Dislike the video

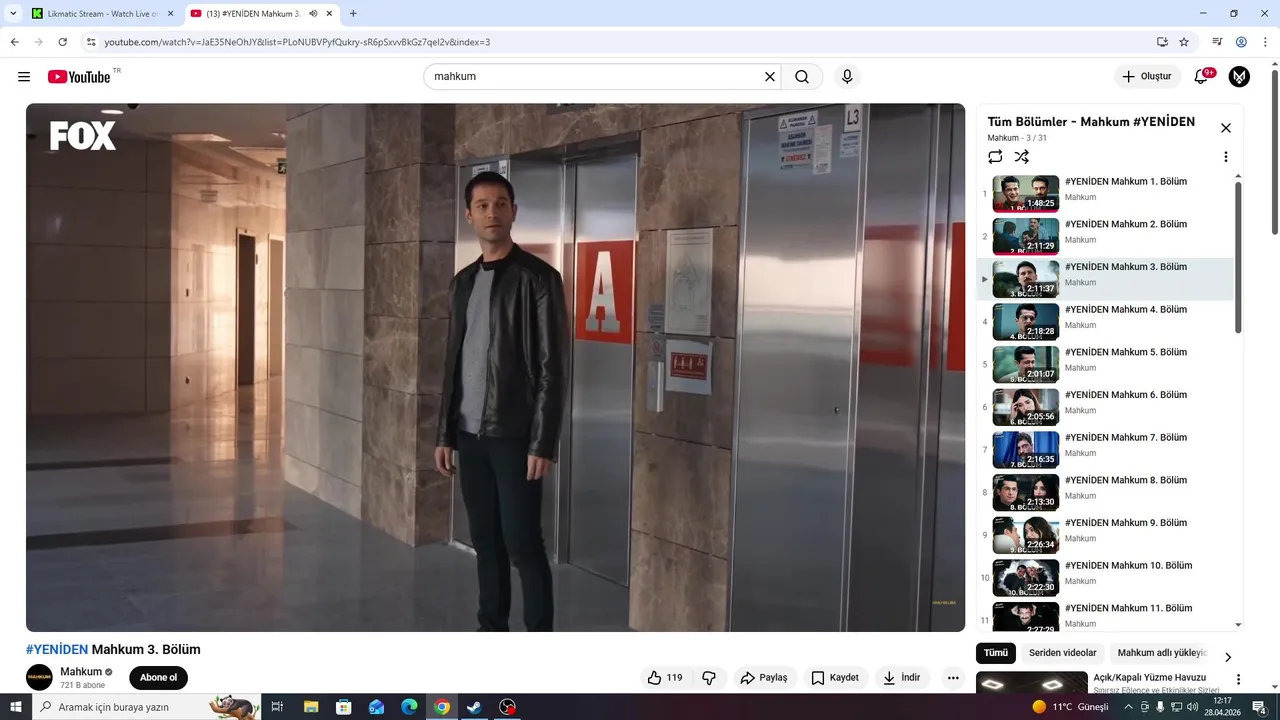pos(709,678)
